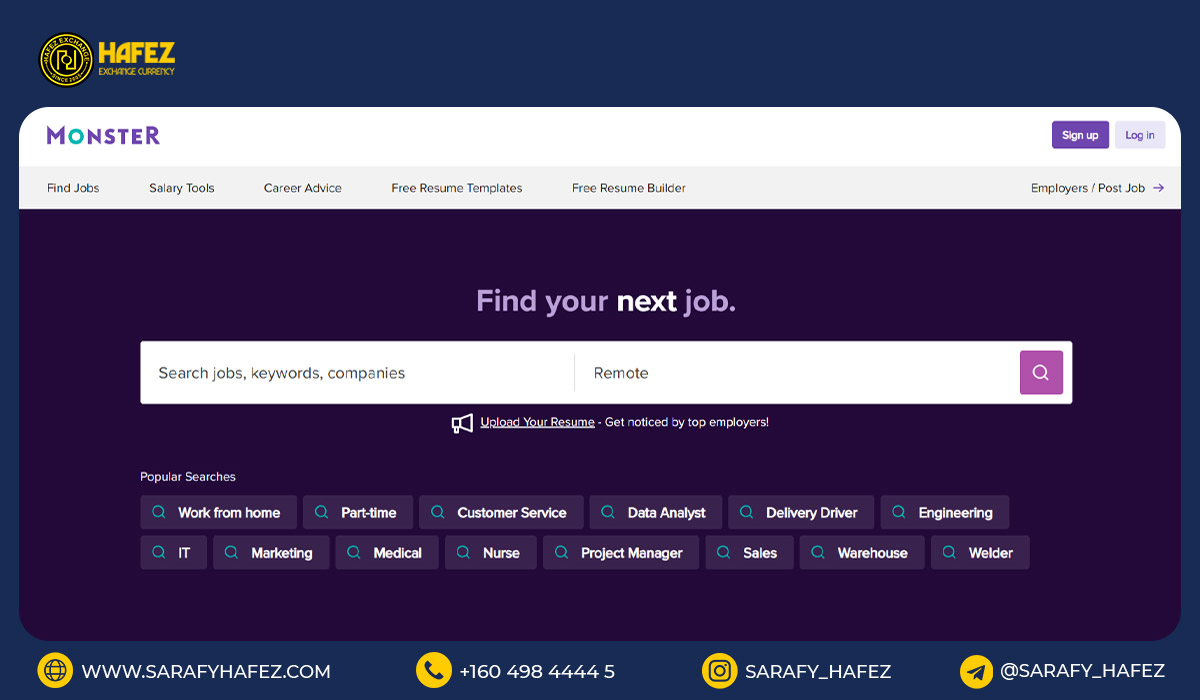The width and height of the screenshot is (1200, 700).
Task: Click the Popular Searches label
Action: tap(188, 477)
